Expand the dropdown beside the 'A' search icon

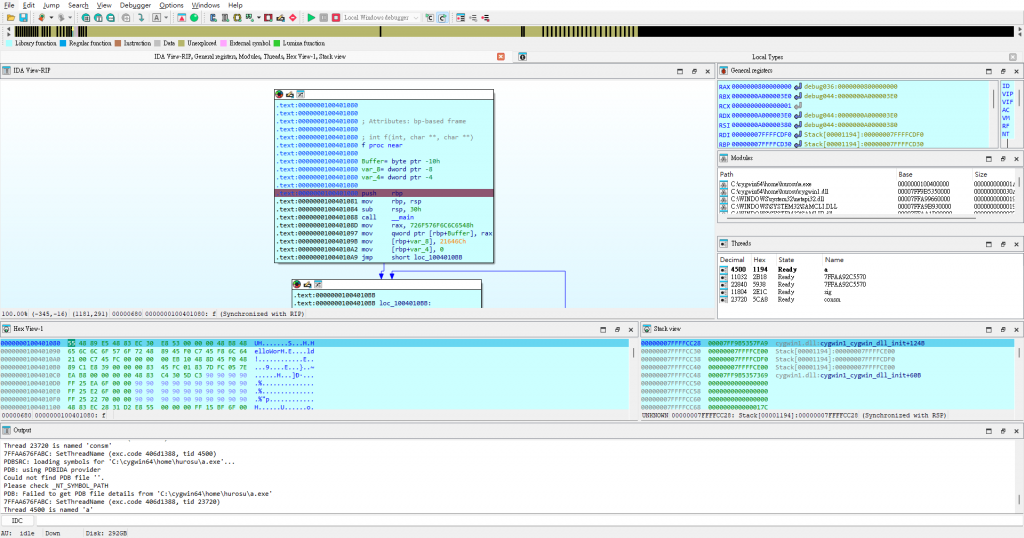(x=166, y=18)
